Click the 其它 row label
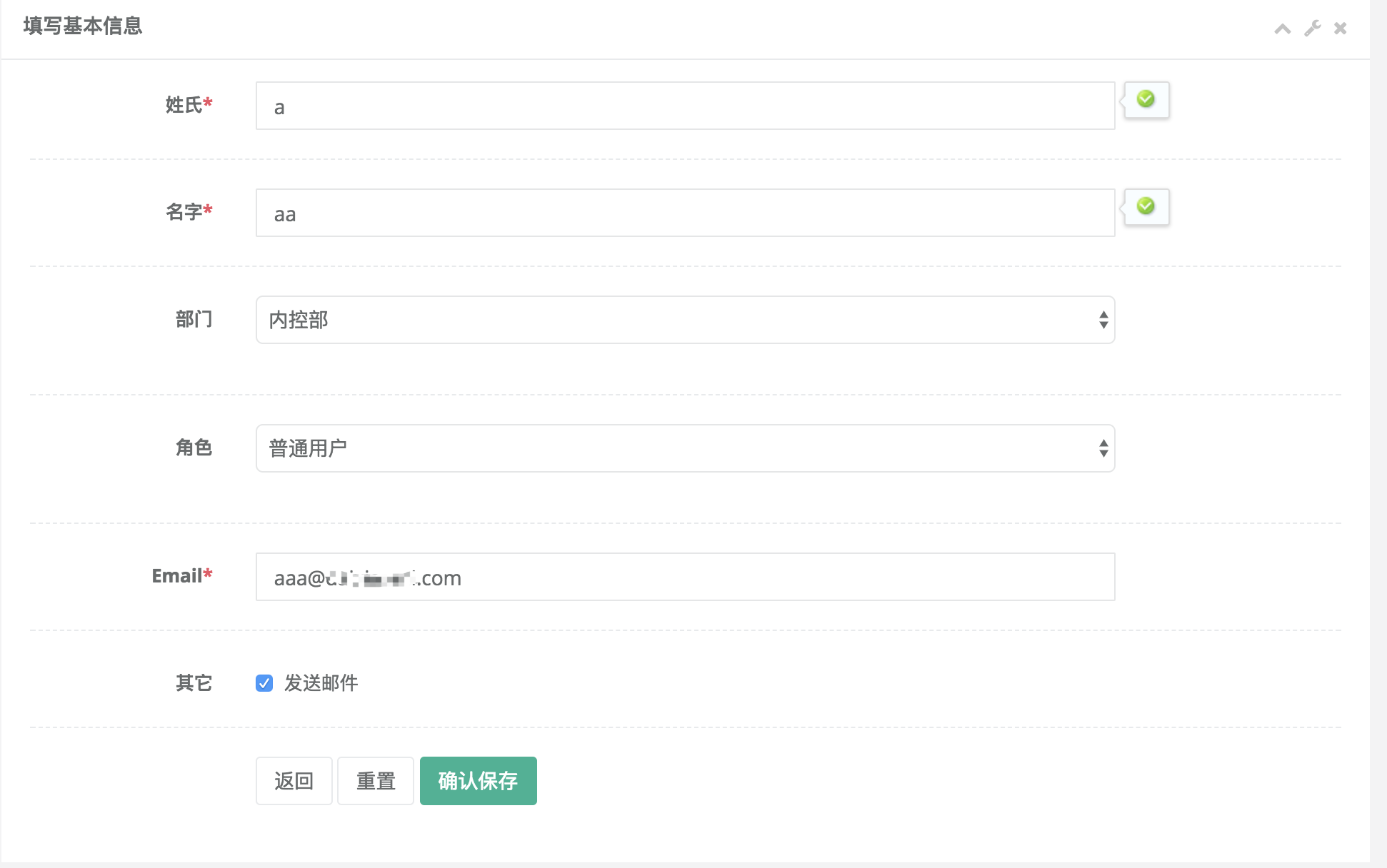The height and width of the screenshot is (868, 1387). pos(194,683)
